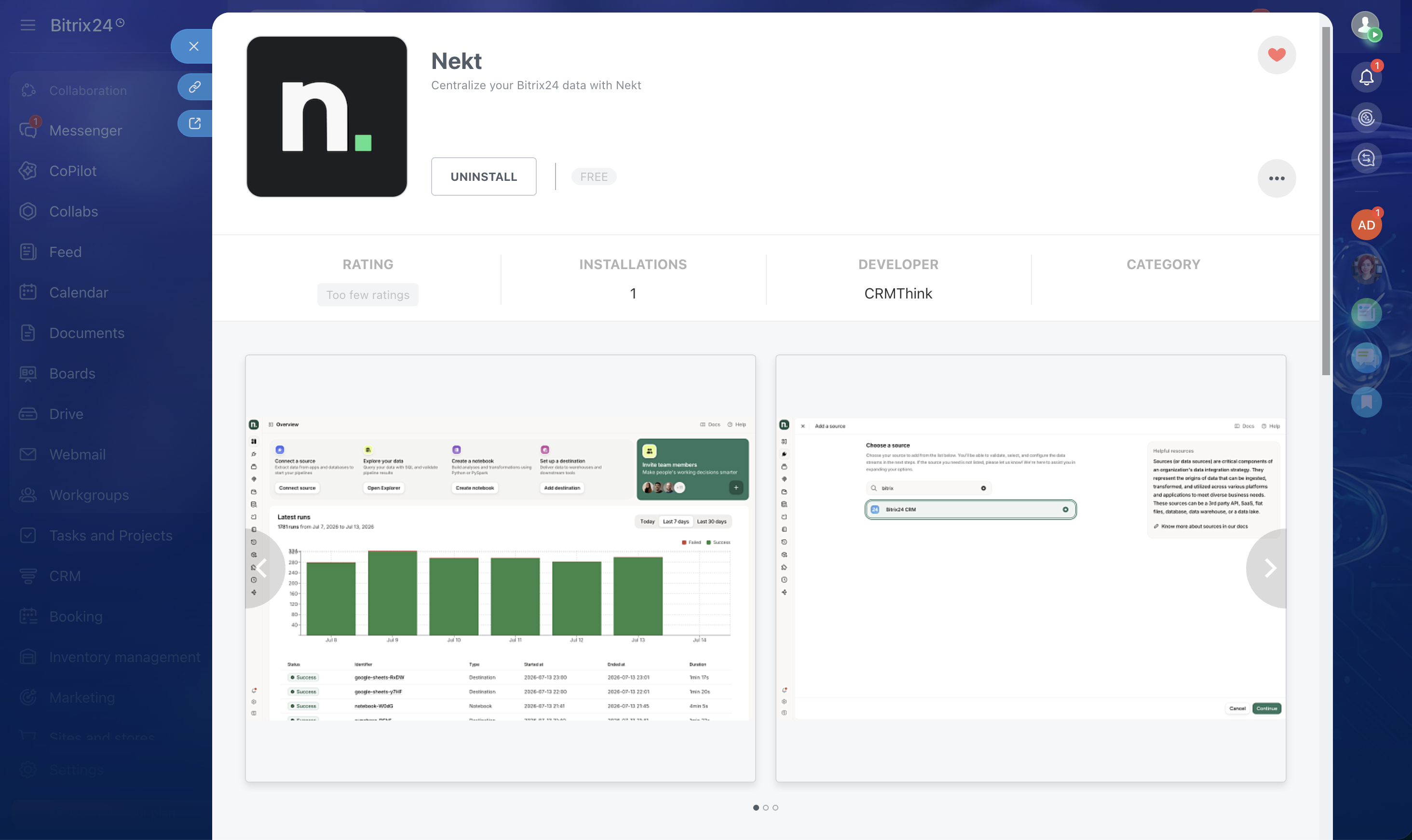Click the Tasks and Projects icon
The width and height of the screenshot is (1412, 840).
28,535
